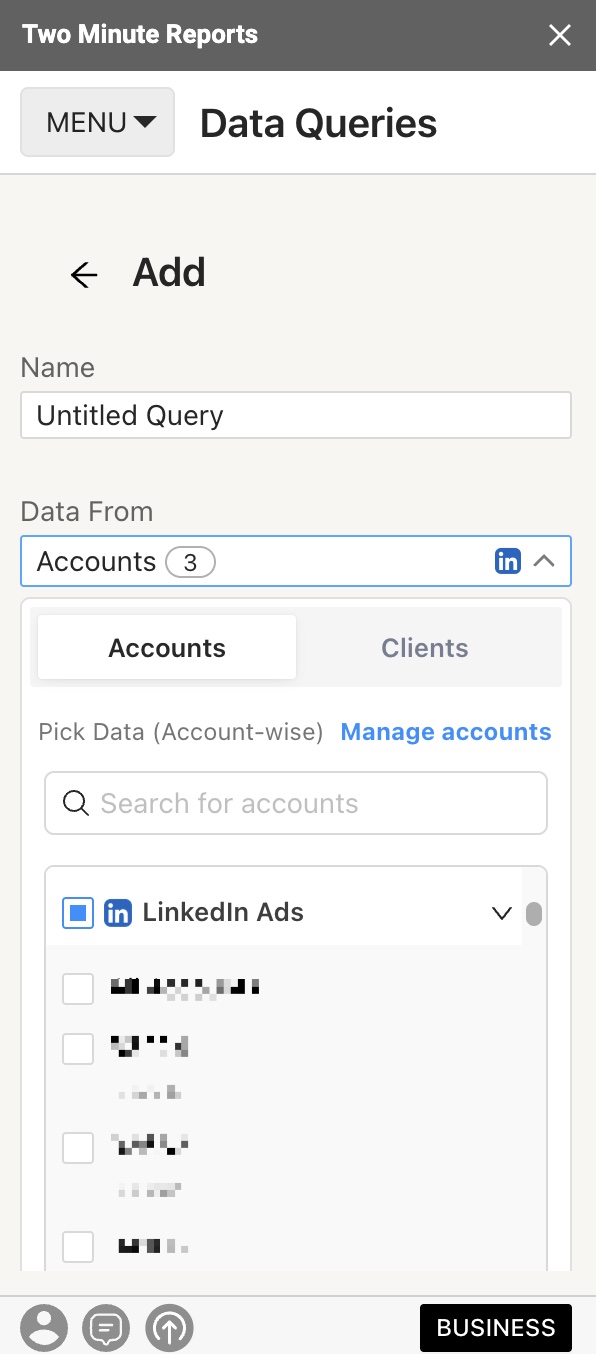The width and height of the screenshot is (596, 1354).
Task: Toggle the LinkedIn Ads group checkbox
Action: point(78,912)
